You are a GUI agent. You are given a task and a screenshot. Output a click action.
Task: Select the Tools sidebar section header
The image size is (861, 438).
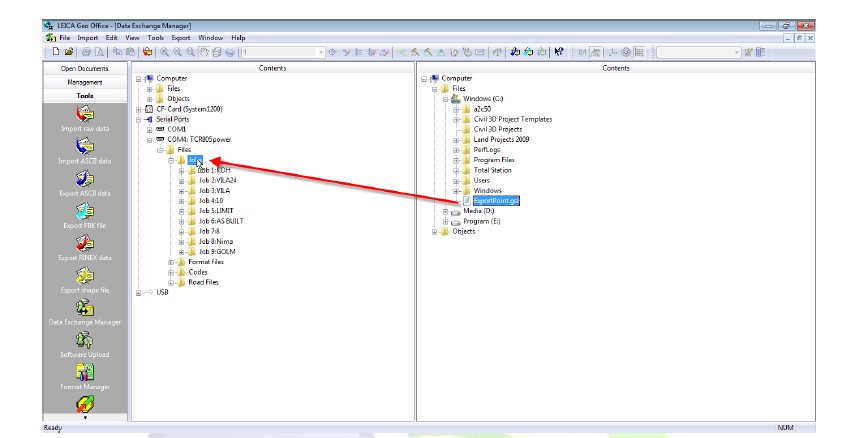pyautogui.click(x=85, y=96)
